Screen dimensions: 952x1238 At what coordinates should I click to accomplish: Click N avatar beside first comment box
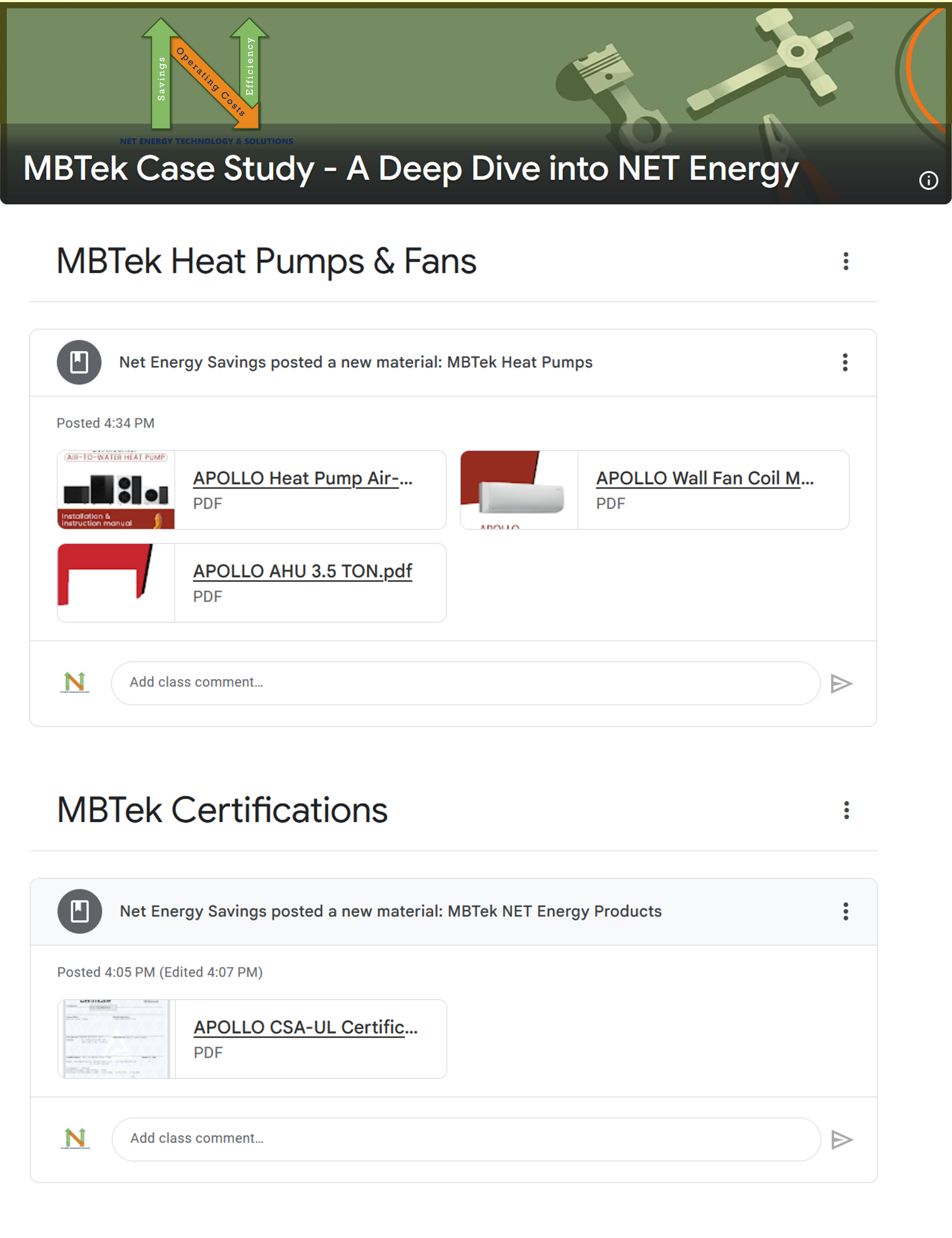tap(75, 683)
